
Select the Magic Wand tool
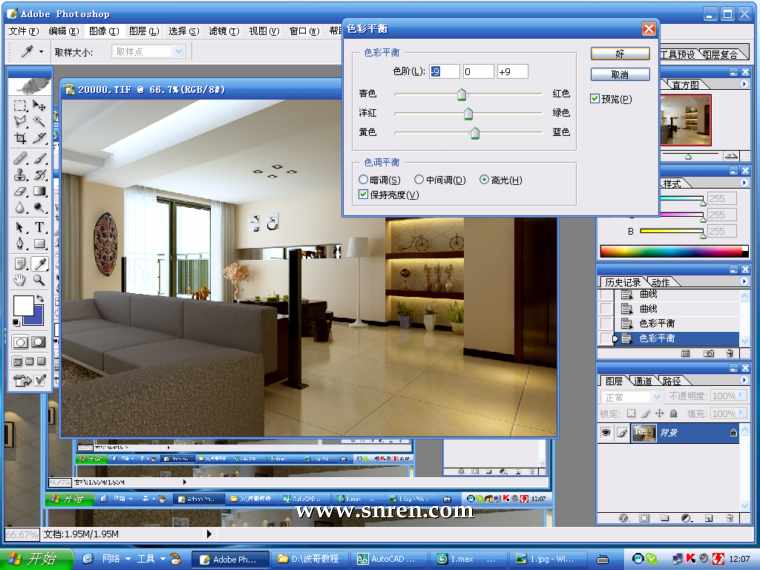pyautogui.click(x=39, y=122)
